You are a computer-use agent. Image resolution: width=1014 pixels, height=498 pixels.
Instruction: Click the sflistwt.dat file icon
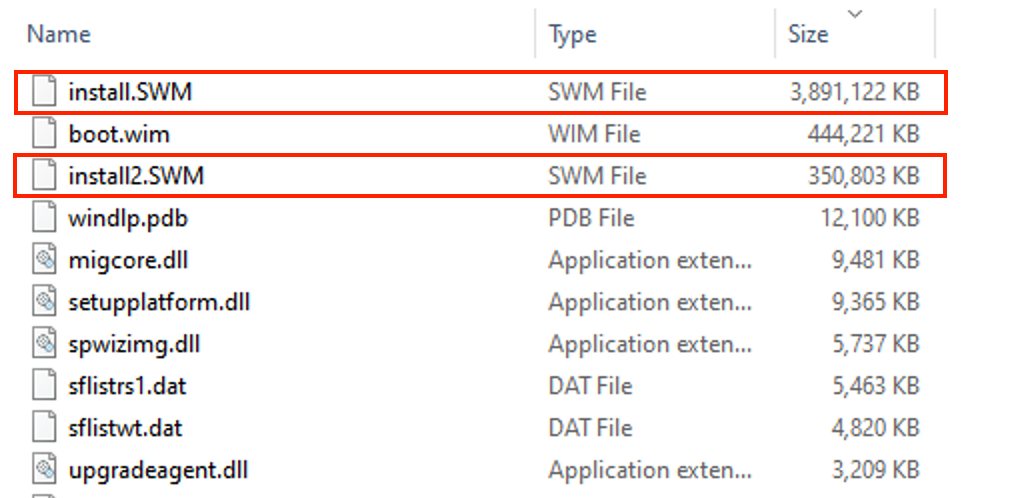click(x=43, y=428)
